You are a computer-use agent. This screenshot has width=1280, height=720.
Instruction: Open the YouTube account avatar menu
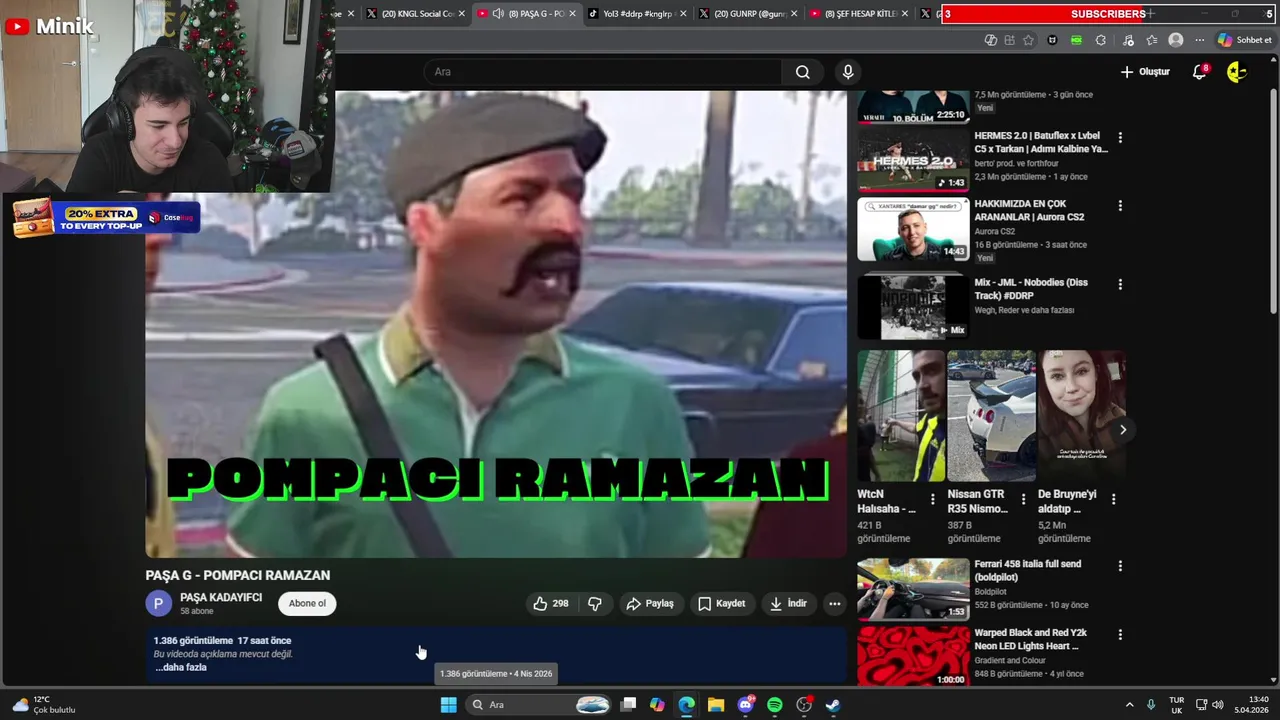[x=1237, y=72]
